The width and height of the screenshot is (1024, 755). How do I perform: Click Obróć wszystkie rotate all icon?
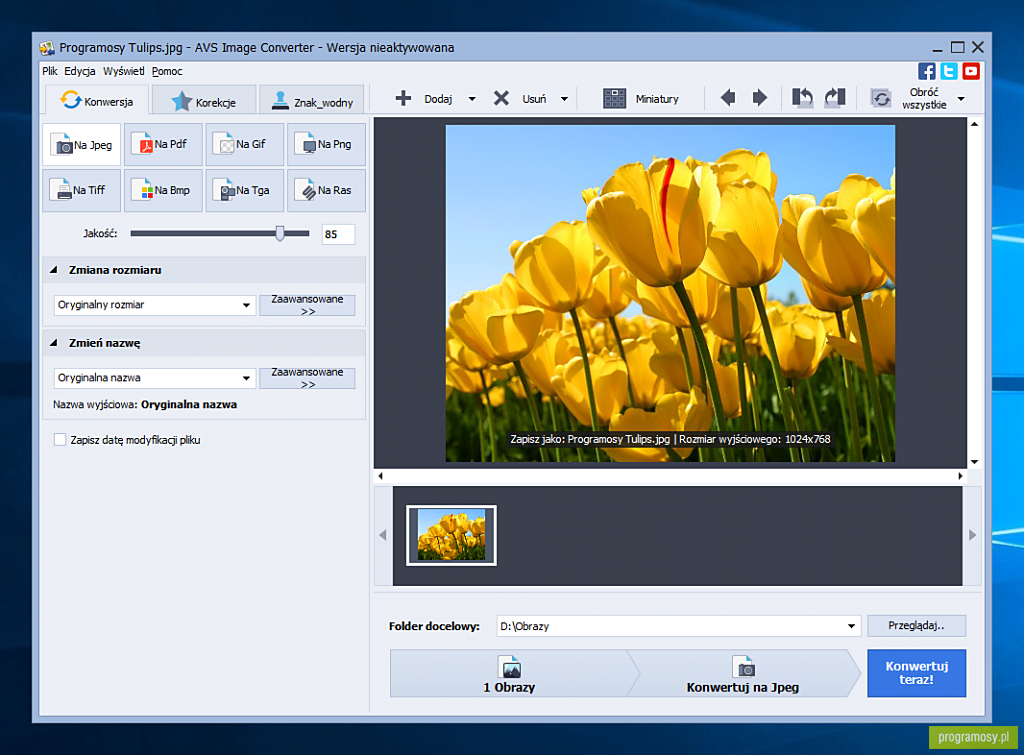tap(881, 99)
